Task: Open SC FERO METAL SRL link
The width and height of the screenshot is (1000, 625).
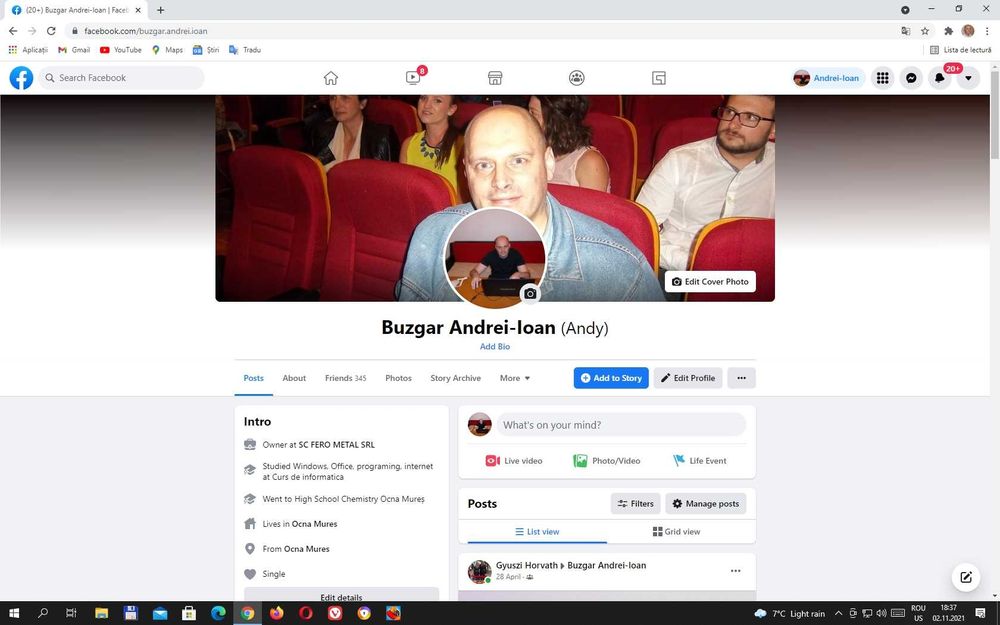Action: coord(337,445)
